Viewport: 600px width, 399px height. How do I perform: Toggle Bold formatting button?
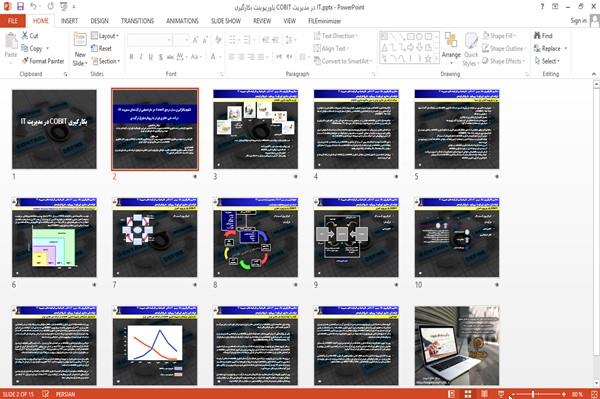pyautogui.click(x=131, y=57)
